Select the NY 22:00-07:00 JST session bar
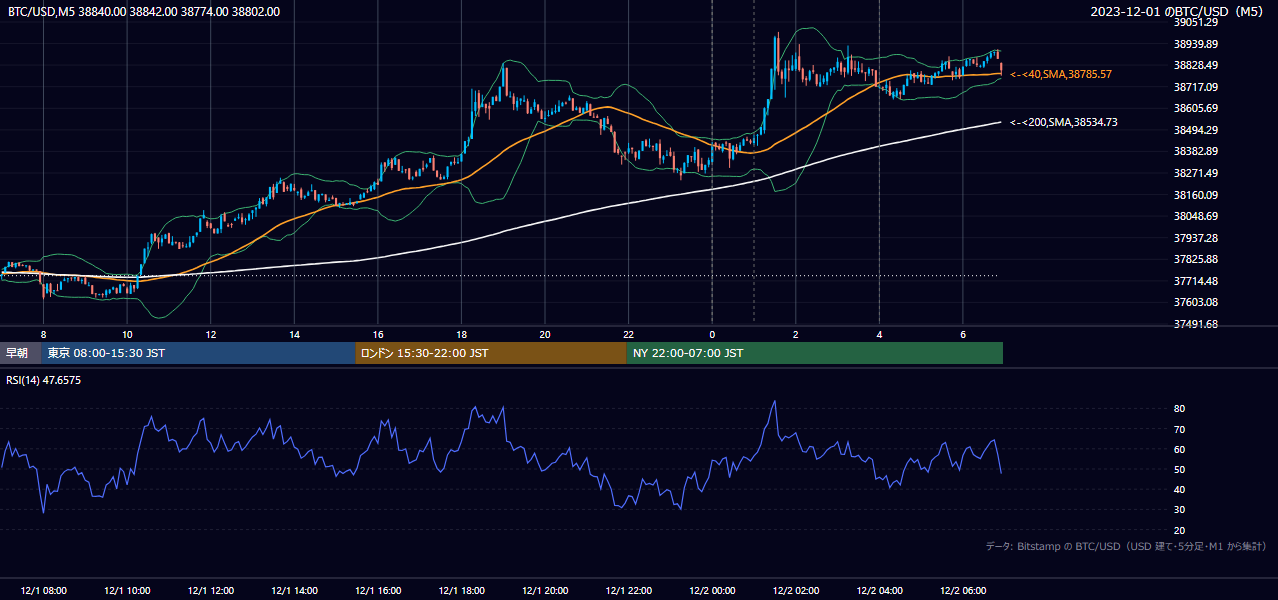The image size is (1278, 600). (815, 353)
